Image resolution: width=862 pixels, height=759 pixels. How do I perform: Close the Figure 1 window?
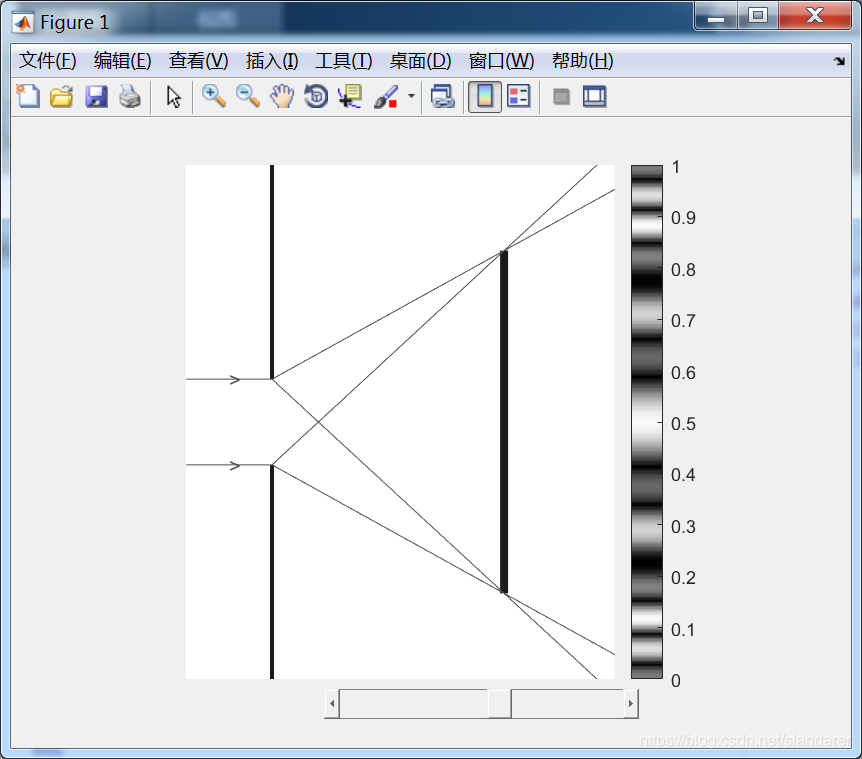point(815,15)
